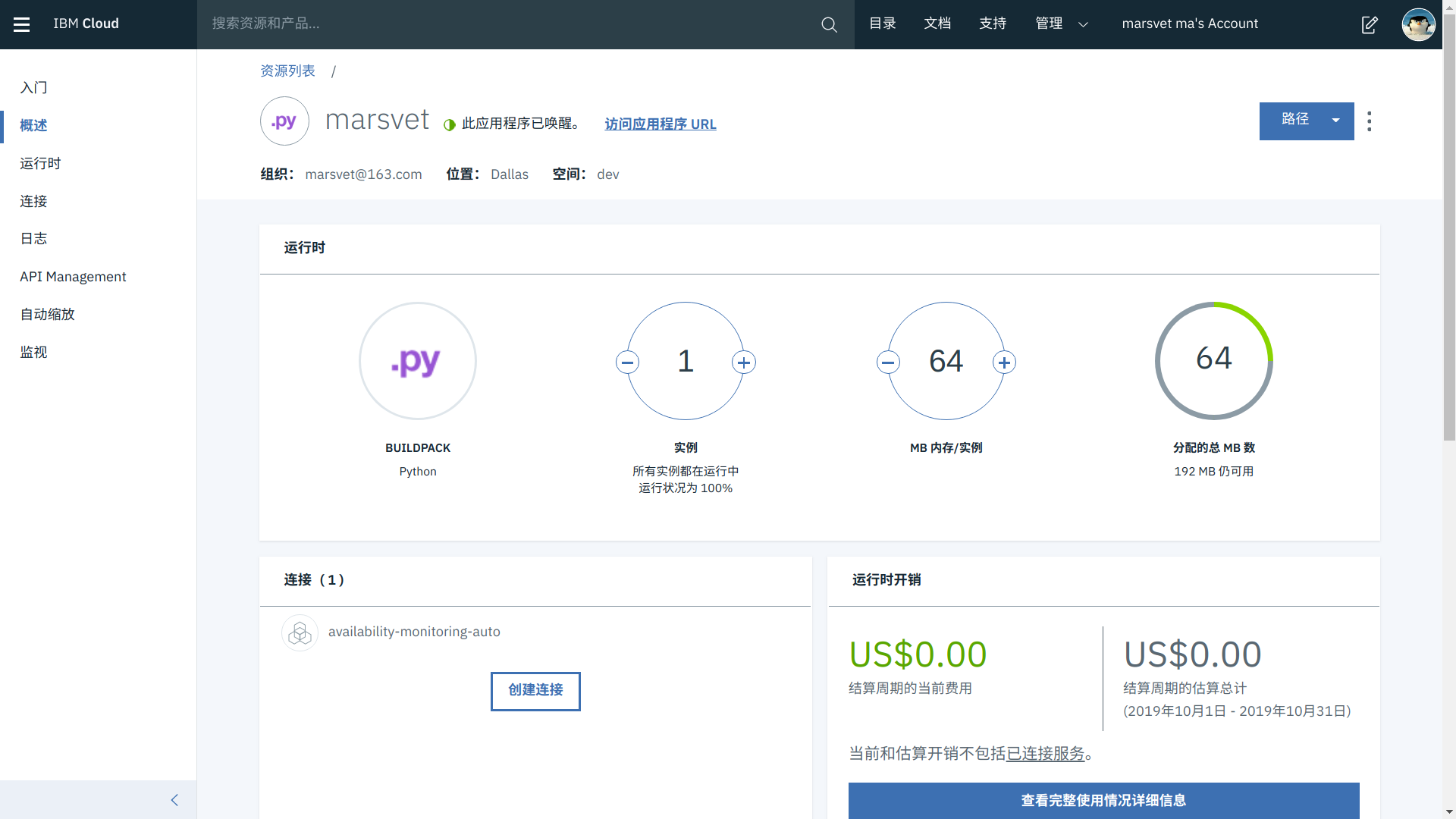This screenshot has height=819, width=1456.
Task: Click the 创建连接 button
Action: [x=535, y=691]
